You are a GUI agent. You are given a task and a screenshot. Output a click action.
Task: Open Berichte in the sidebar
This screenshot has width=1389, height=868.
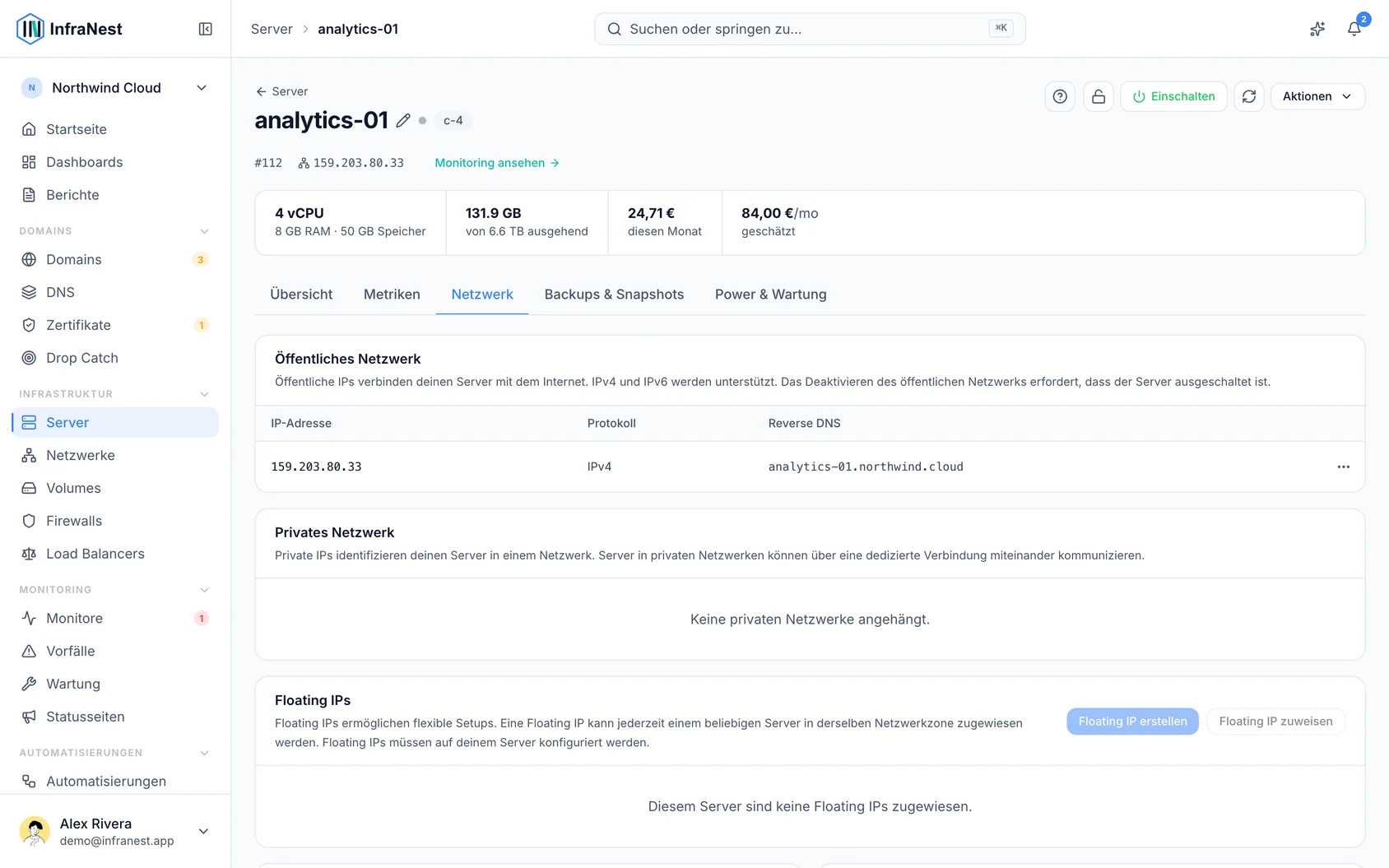click(115, 195)
